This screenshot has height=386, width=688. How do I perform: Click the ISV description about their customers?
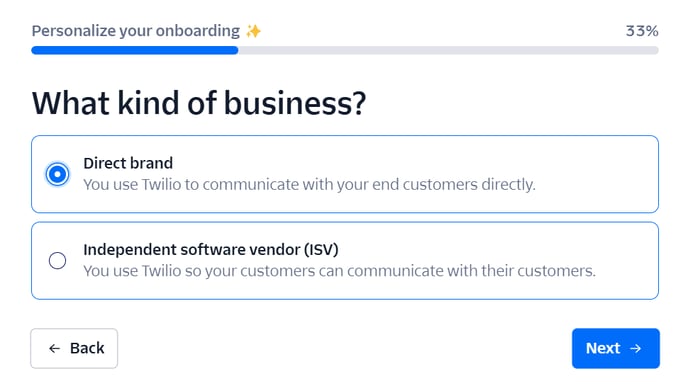[x=340, y=271]
